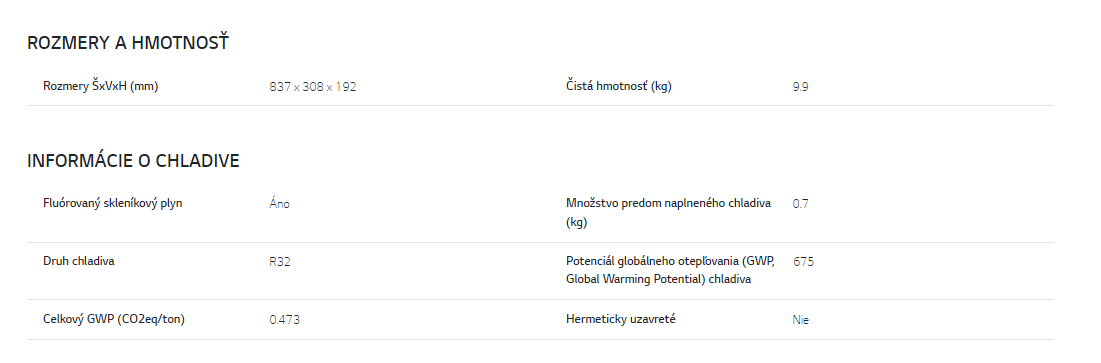1101x363 pixels.
Task: Click the 675 GWP value
Action: tap(803, 262)
